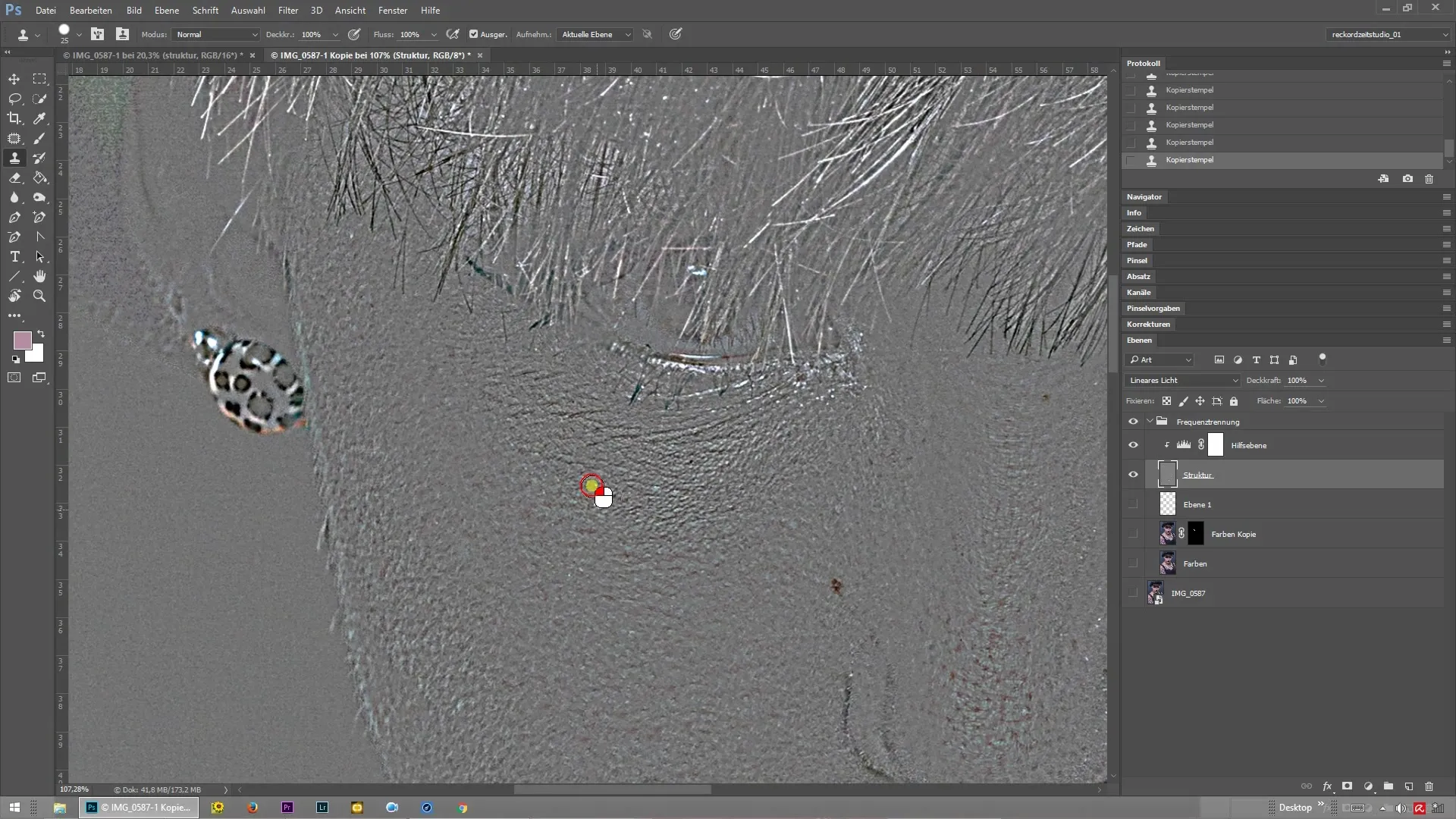Show the Farben layer
The height and width of the screenshot is (819, 1456).
click(x=1133, y=563)
